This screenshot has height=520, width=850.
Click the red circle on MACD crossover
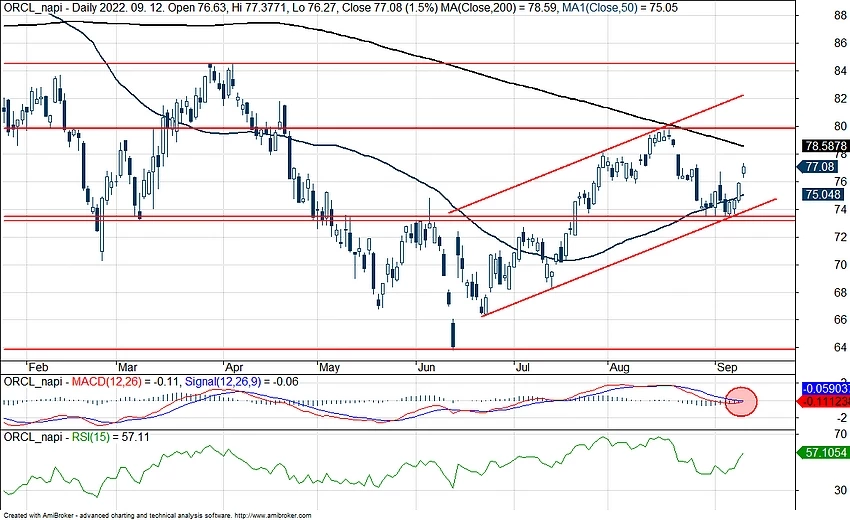(740, 401)
